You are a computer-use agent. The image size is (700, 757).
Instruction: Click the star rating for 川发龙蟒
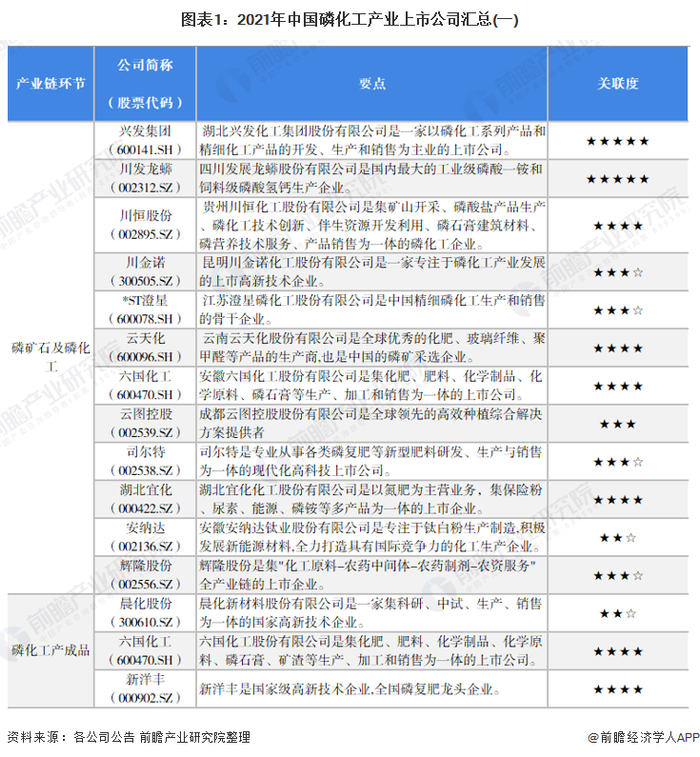[x=617, y=179]
